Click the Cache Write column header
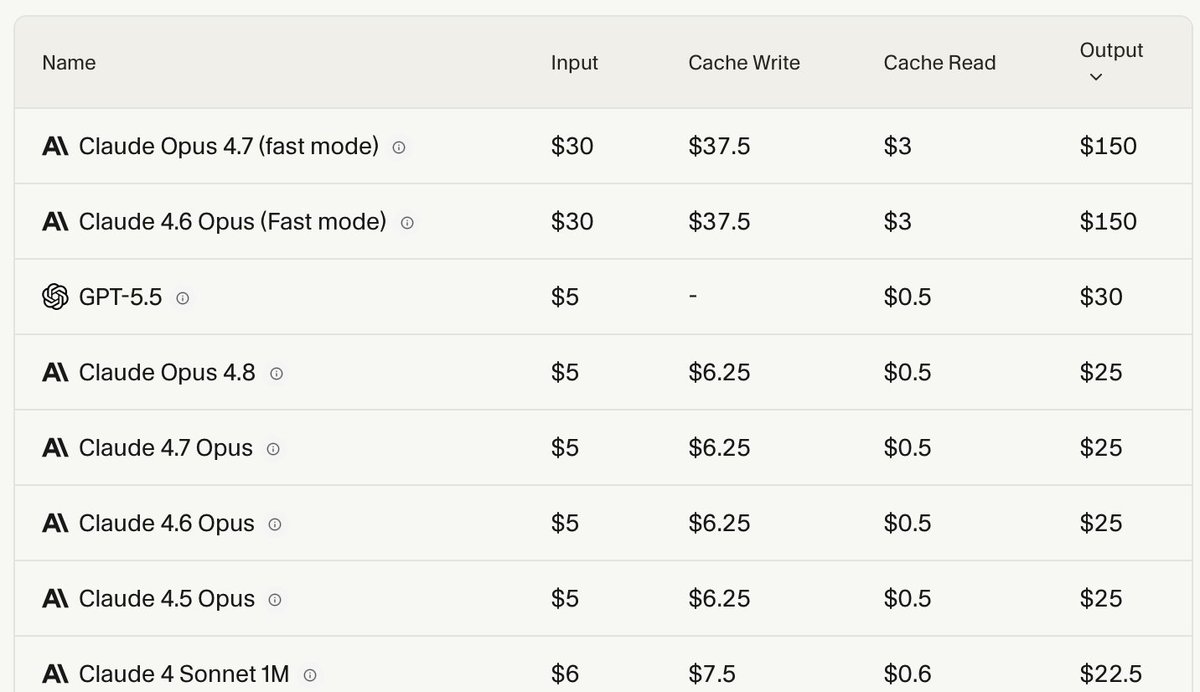 coord(744,62)
